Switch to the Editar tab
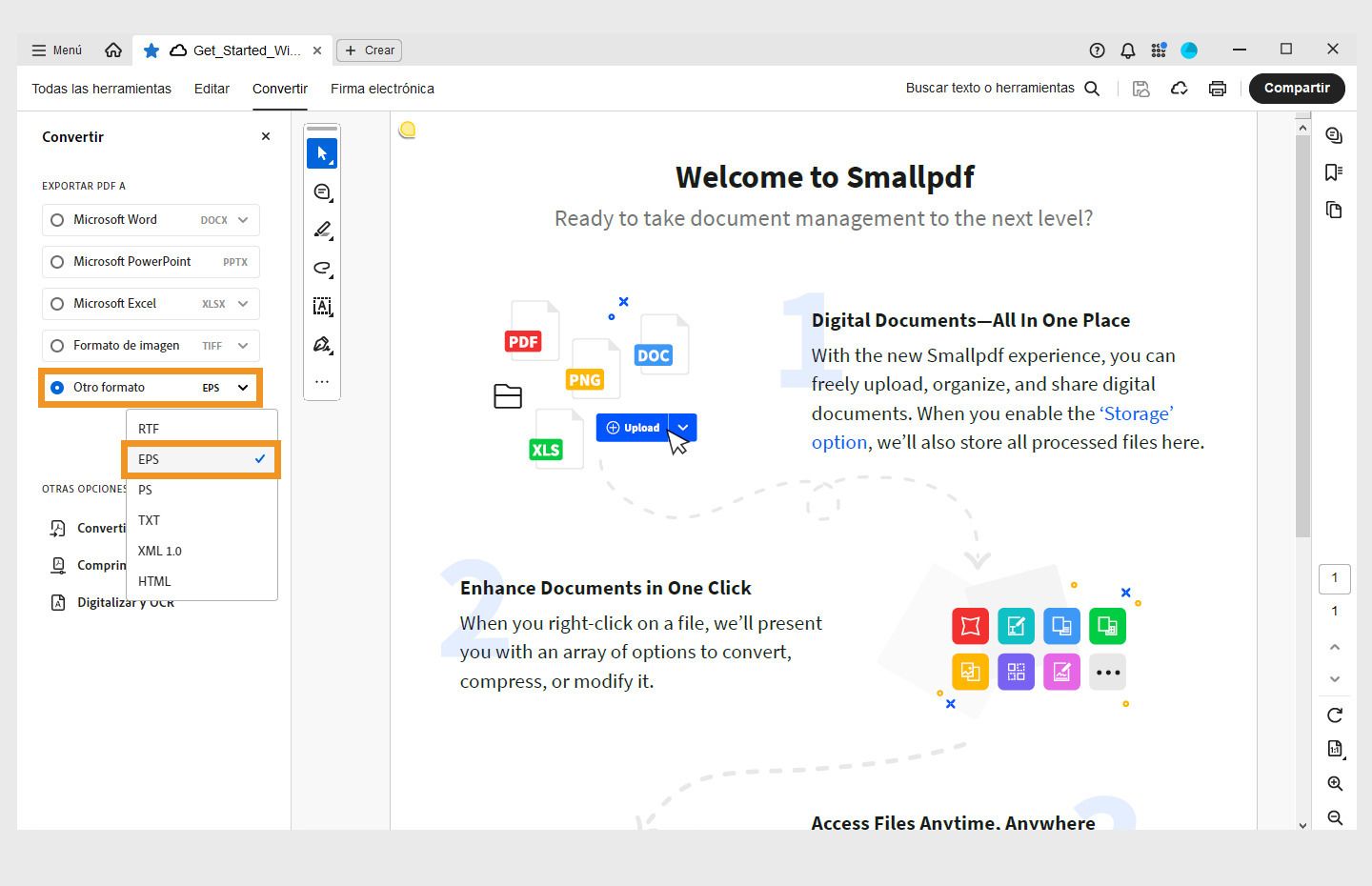This screenshot has width=1372, height=886. [211, 88]
